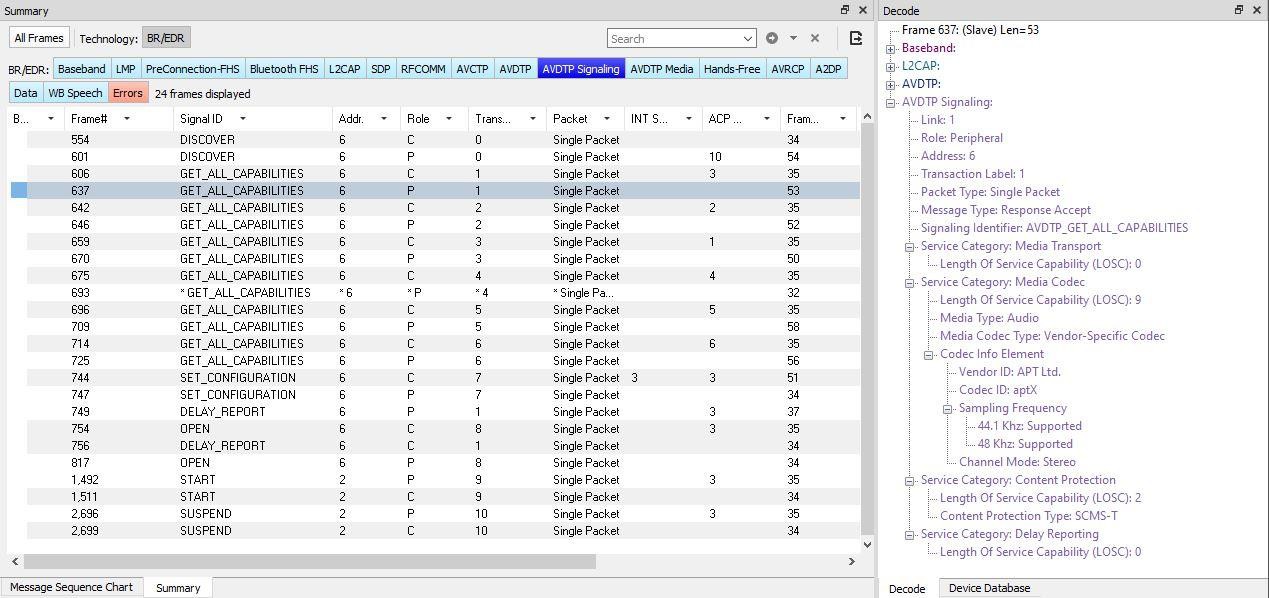The width and height of the screenshot is (1269, 598).
Task: Open the Signal ID column filter arrow
Action: (242, 119)
